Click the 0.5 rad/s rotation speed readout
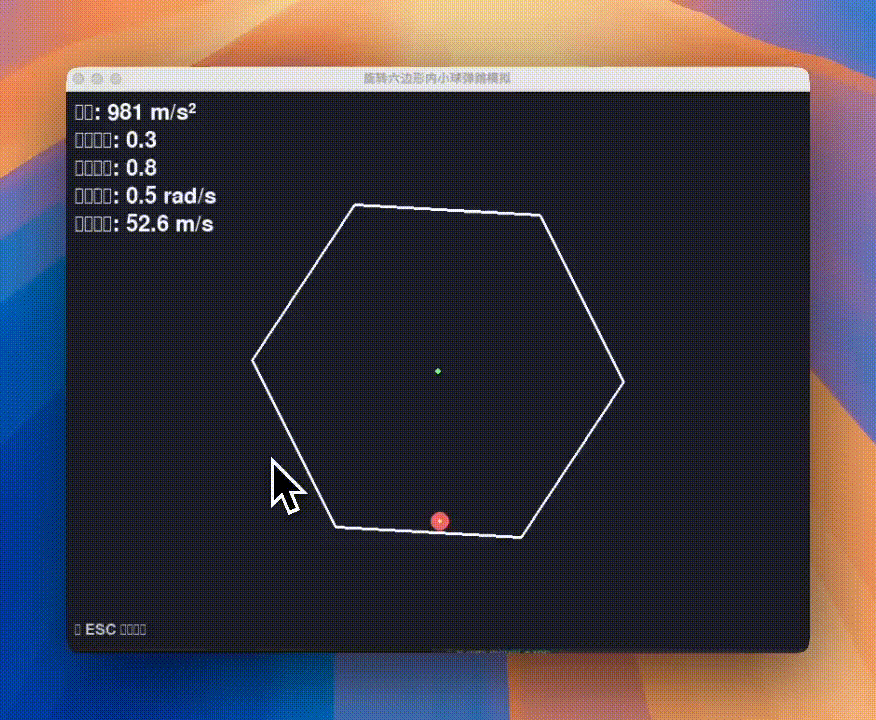The height and width of the screenshot is (720, 876). pyautogui.click(x=145, y=196)
